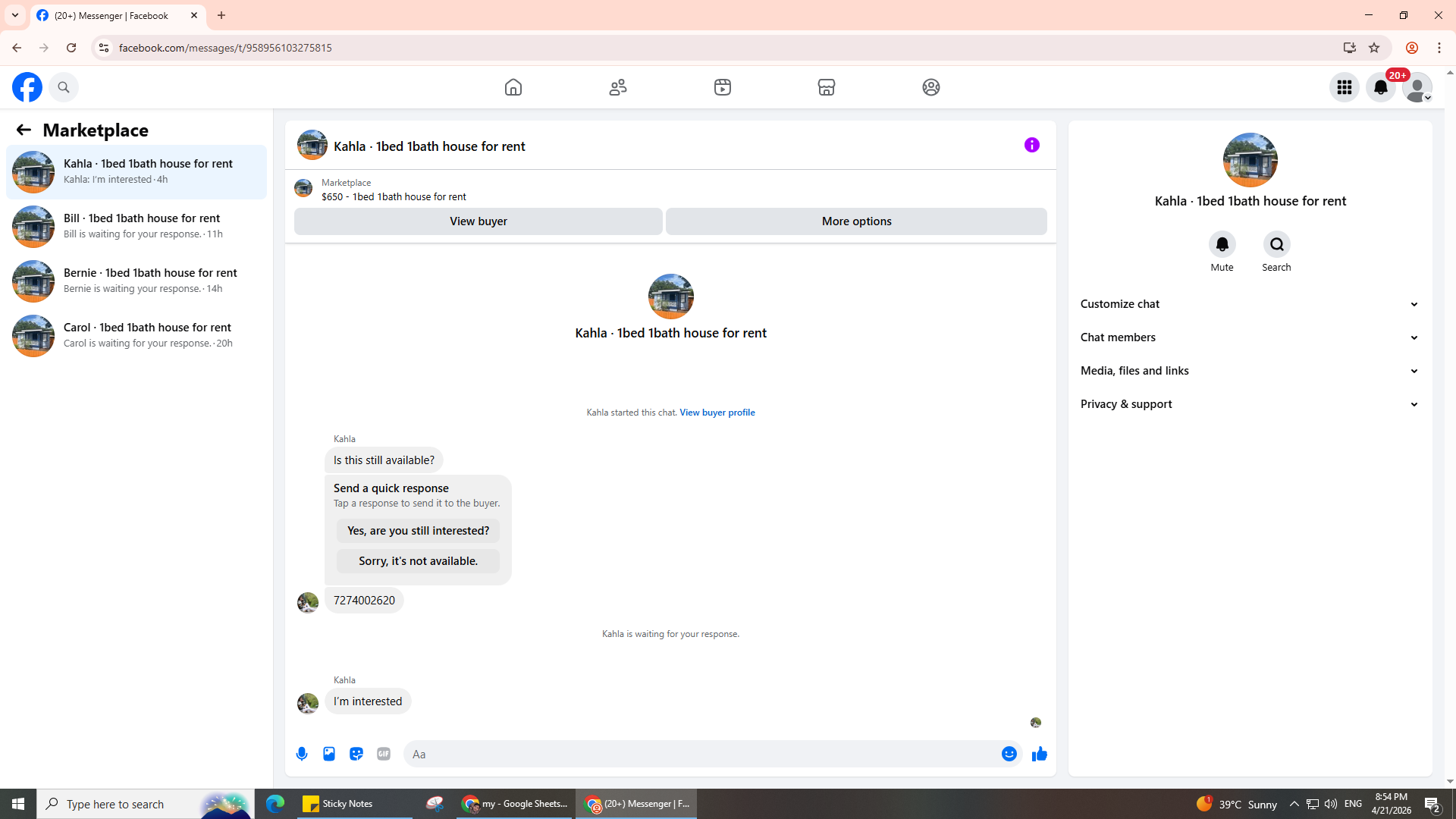Bookmark this page with the star icon
The height and width of the screenshot is (819, 1456).
(x=1374, y=48)
